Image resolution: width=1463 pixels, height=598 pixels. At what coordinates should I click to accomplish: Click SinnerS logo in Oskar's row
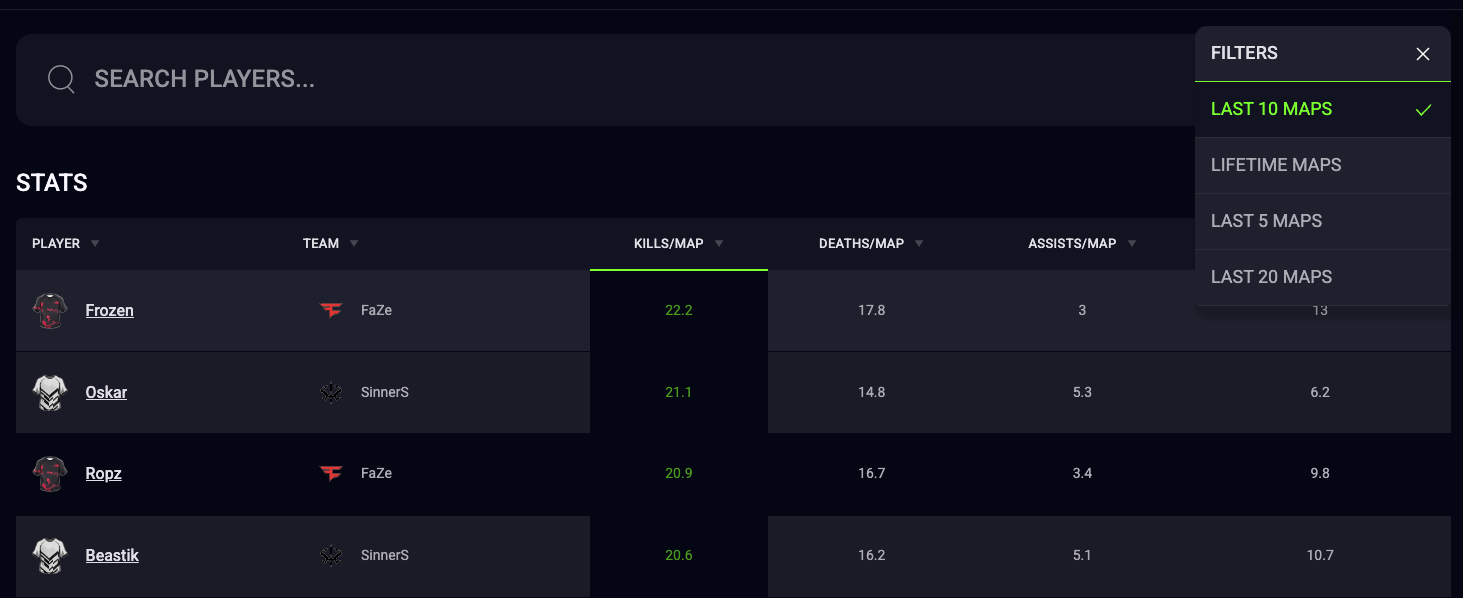(331, 393)
